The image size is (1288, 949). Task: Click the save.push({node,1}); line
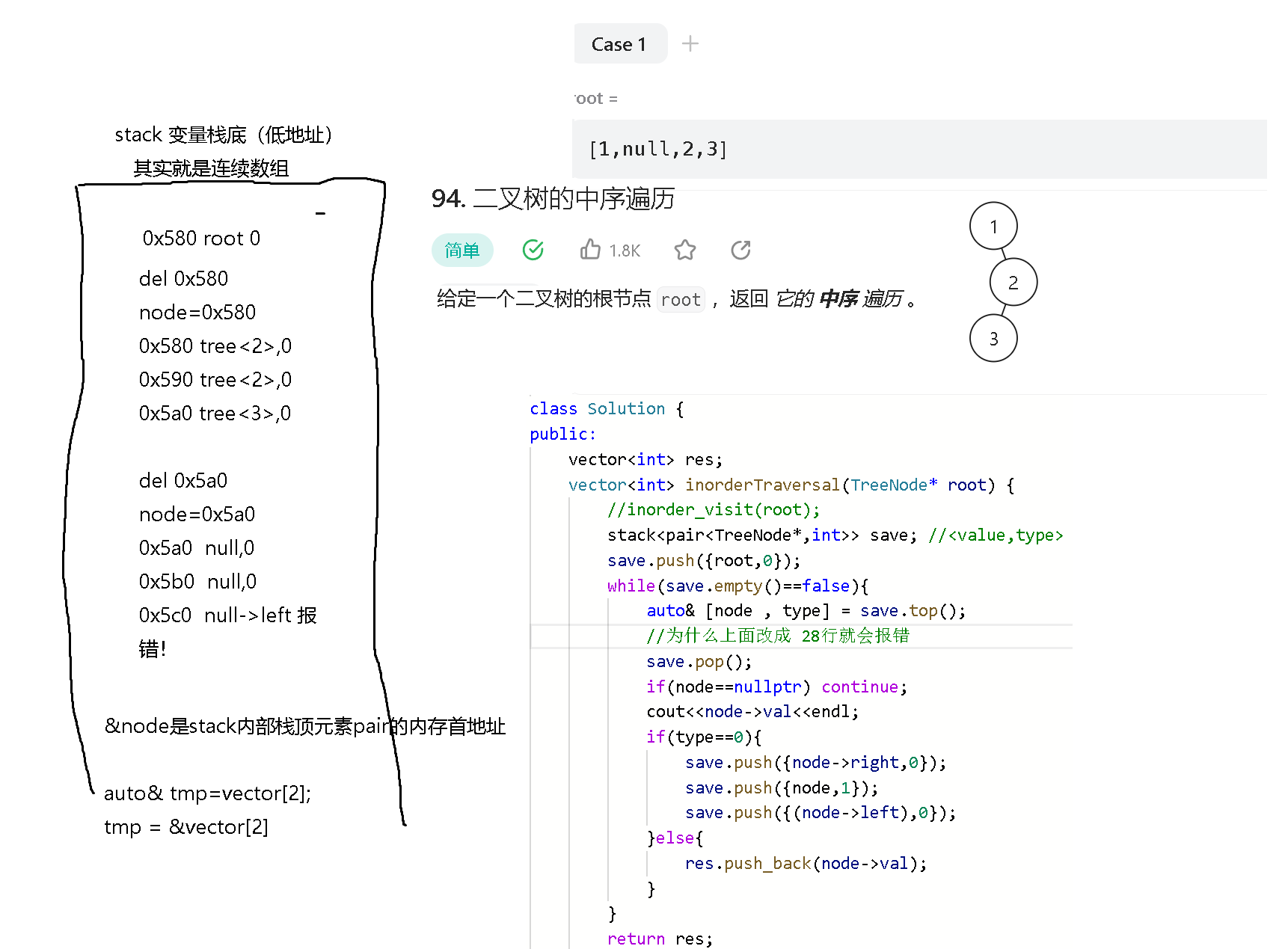(x=782, y=788)
